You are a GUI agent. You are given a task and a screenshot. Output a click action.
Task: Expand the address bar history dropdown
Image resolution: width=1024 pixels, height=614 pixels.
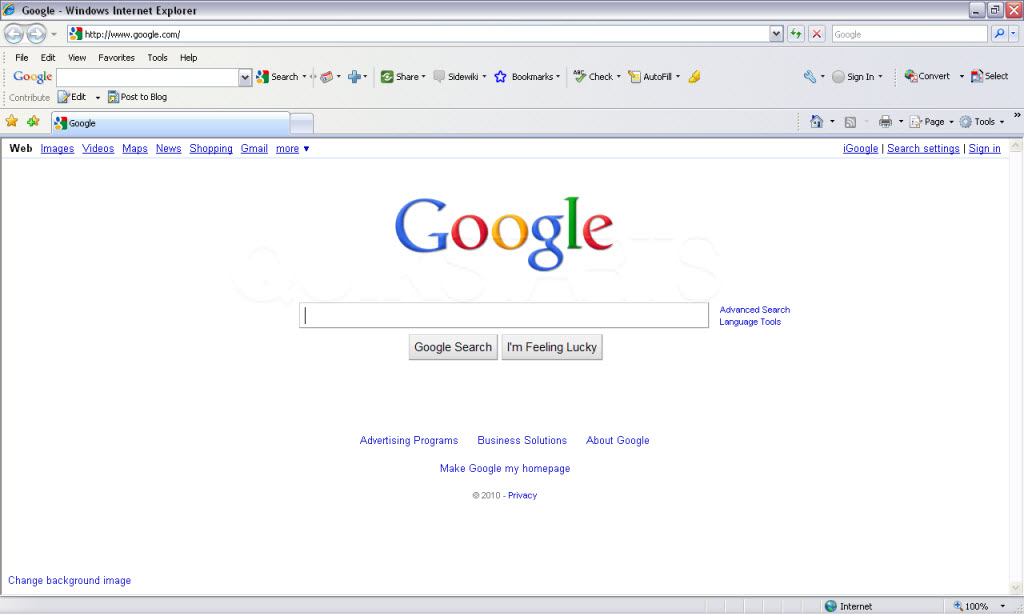tap(776, 34)
